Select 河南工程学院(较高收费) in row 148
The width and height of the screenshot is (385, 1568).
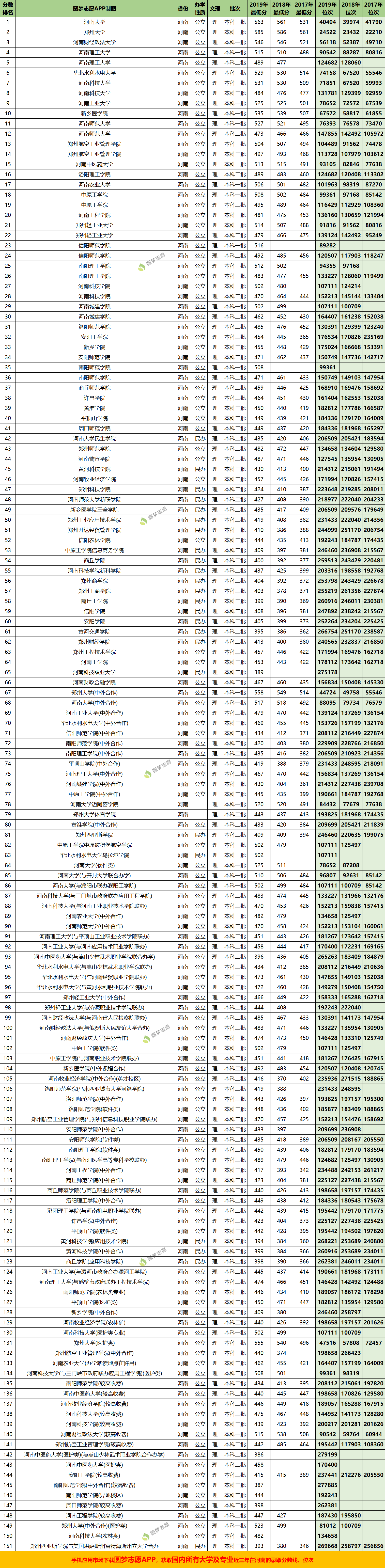coord(95,1515)
